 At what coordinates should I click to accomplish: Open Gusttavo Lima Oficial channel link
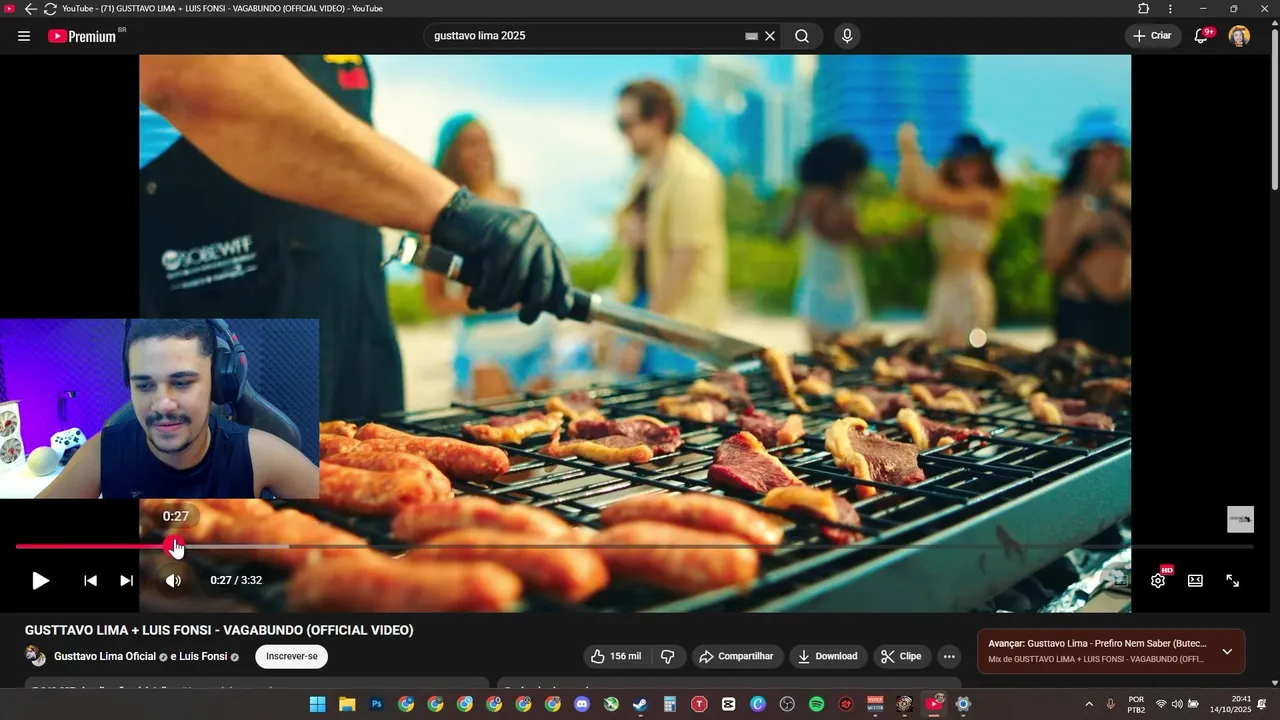[x=105, y=656]
